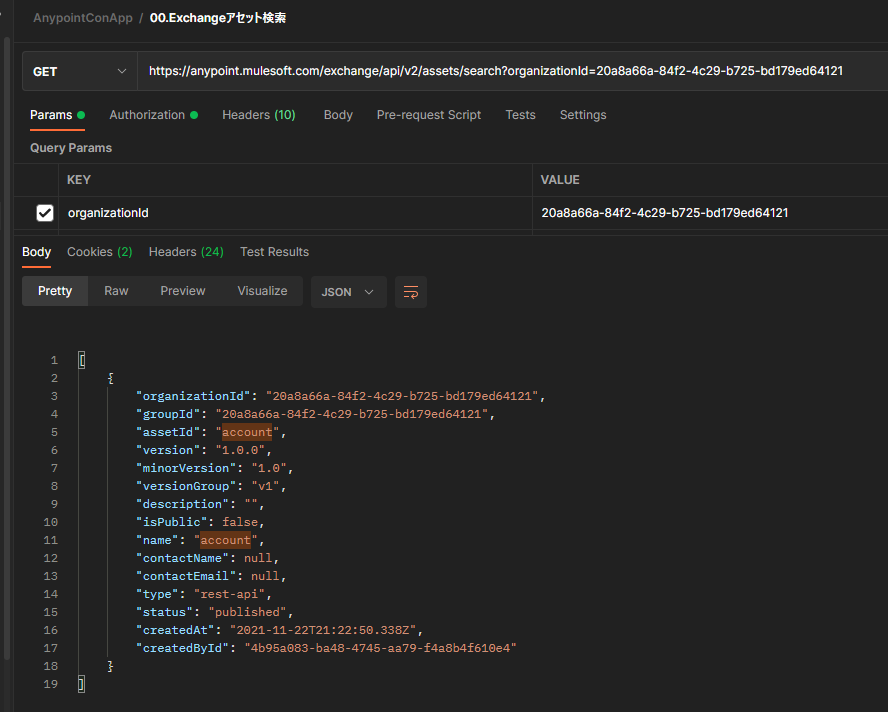Click the wrap lines icon in response toolbar
This screenshot has width=888, height=712.
tap(410, 292)
